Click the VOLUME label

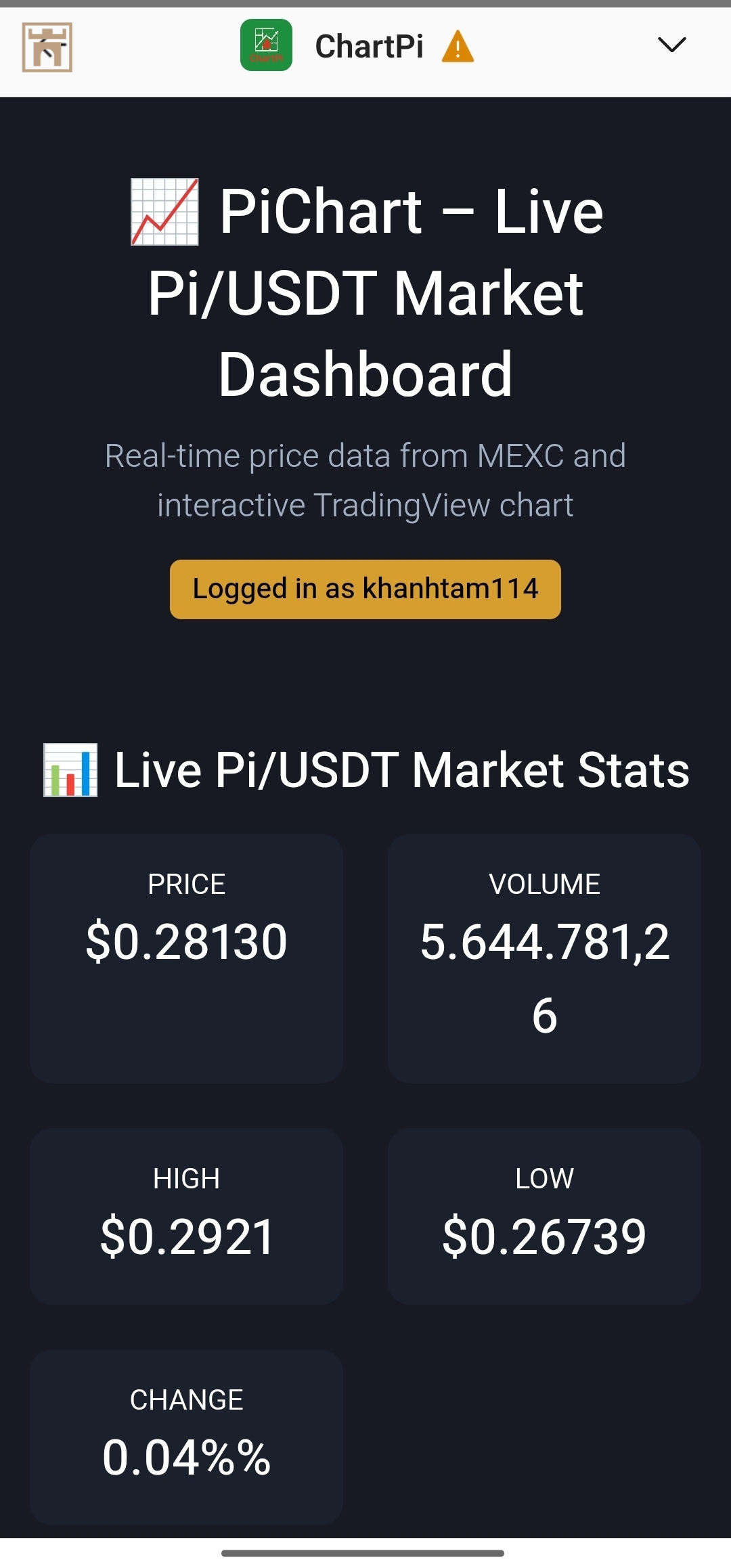544,884
